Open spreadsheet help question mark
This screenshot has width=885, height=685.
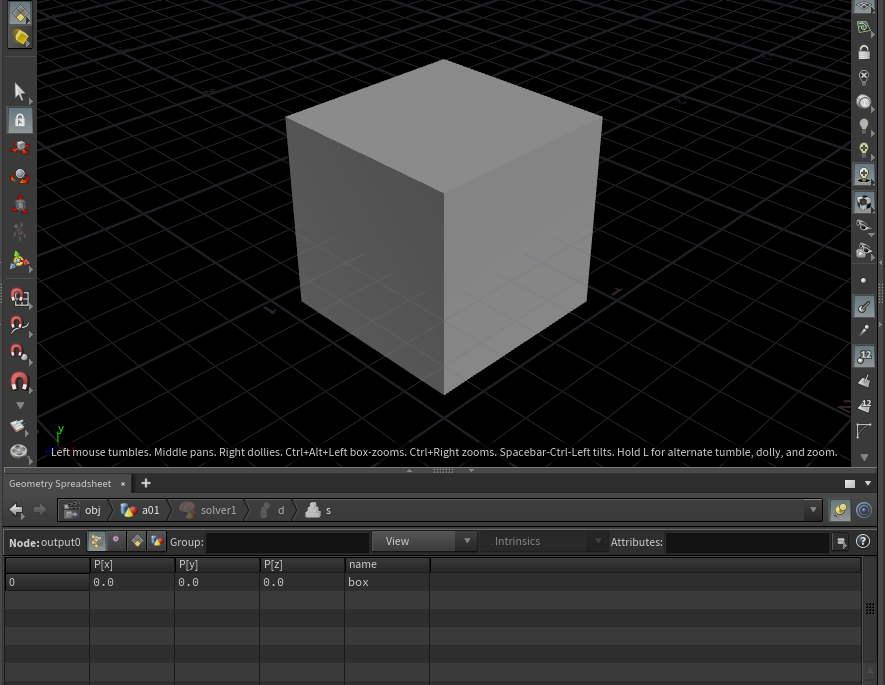(x=863, y=542)
